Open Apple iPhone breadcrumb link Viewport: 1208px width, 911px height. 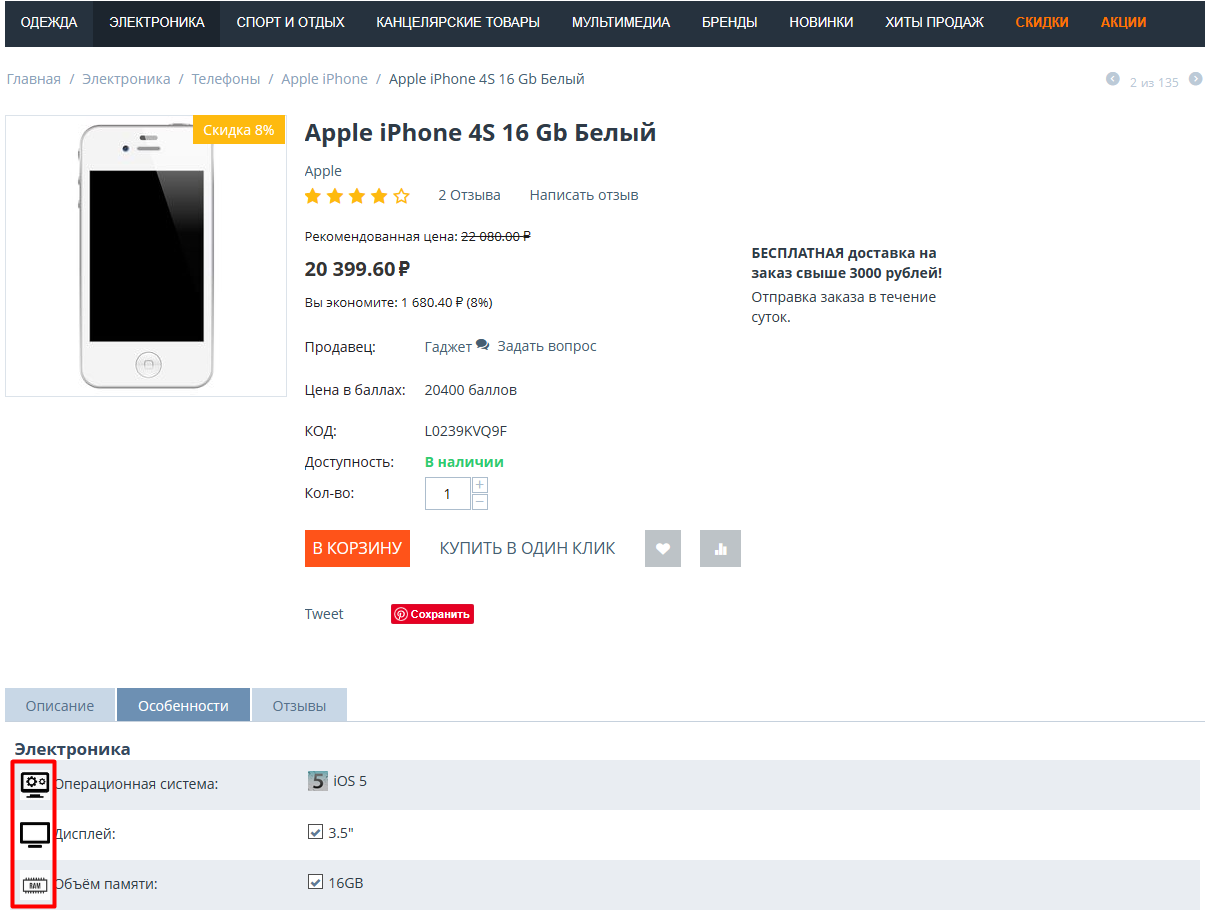click(324, 79)
